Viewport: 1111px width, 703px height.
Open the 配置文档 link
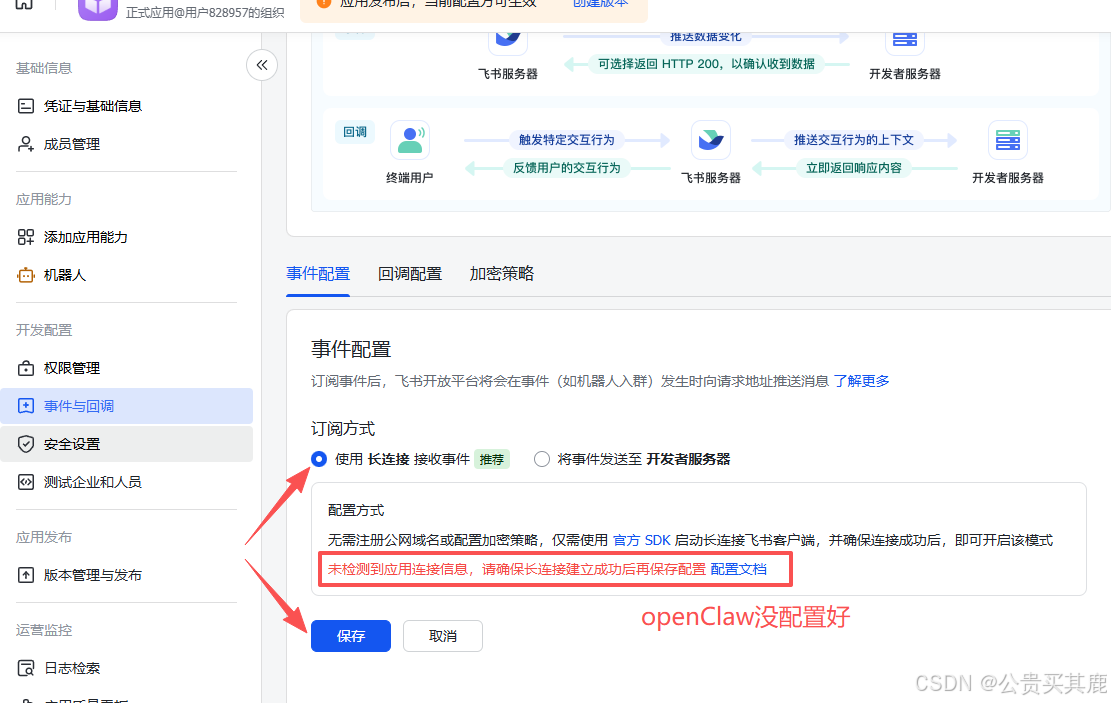738,569
